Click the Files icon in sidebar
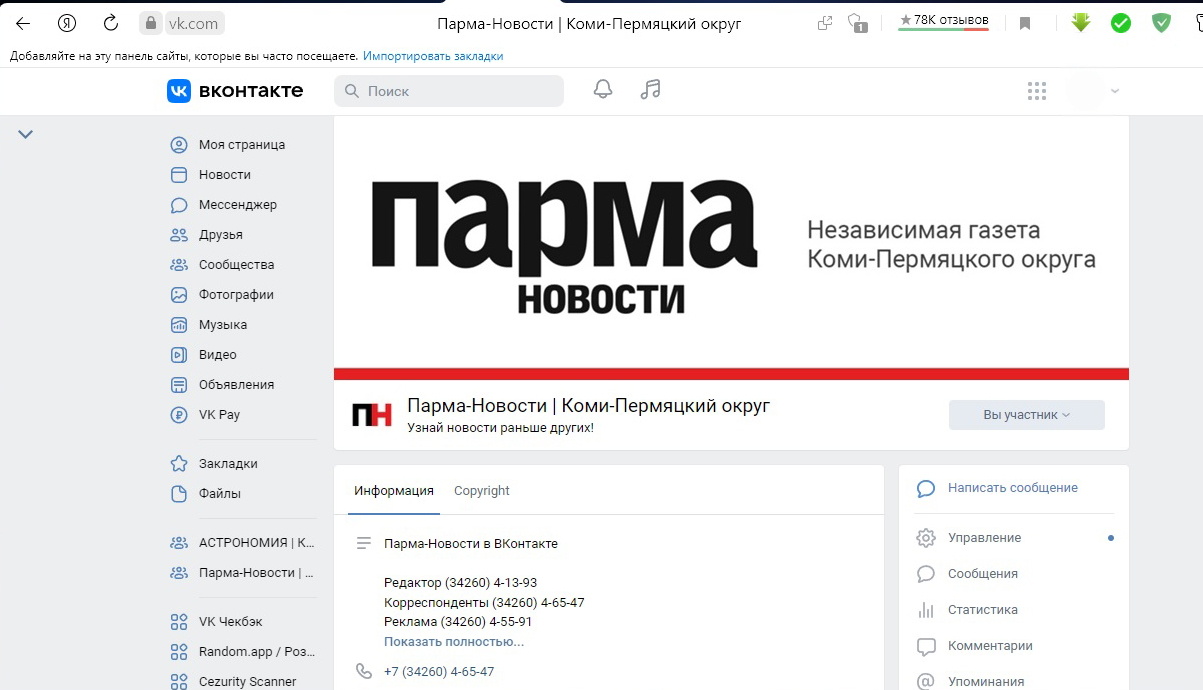This screenshot has height=690, width=1203. click(x=179, y=494)
